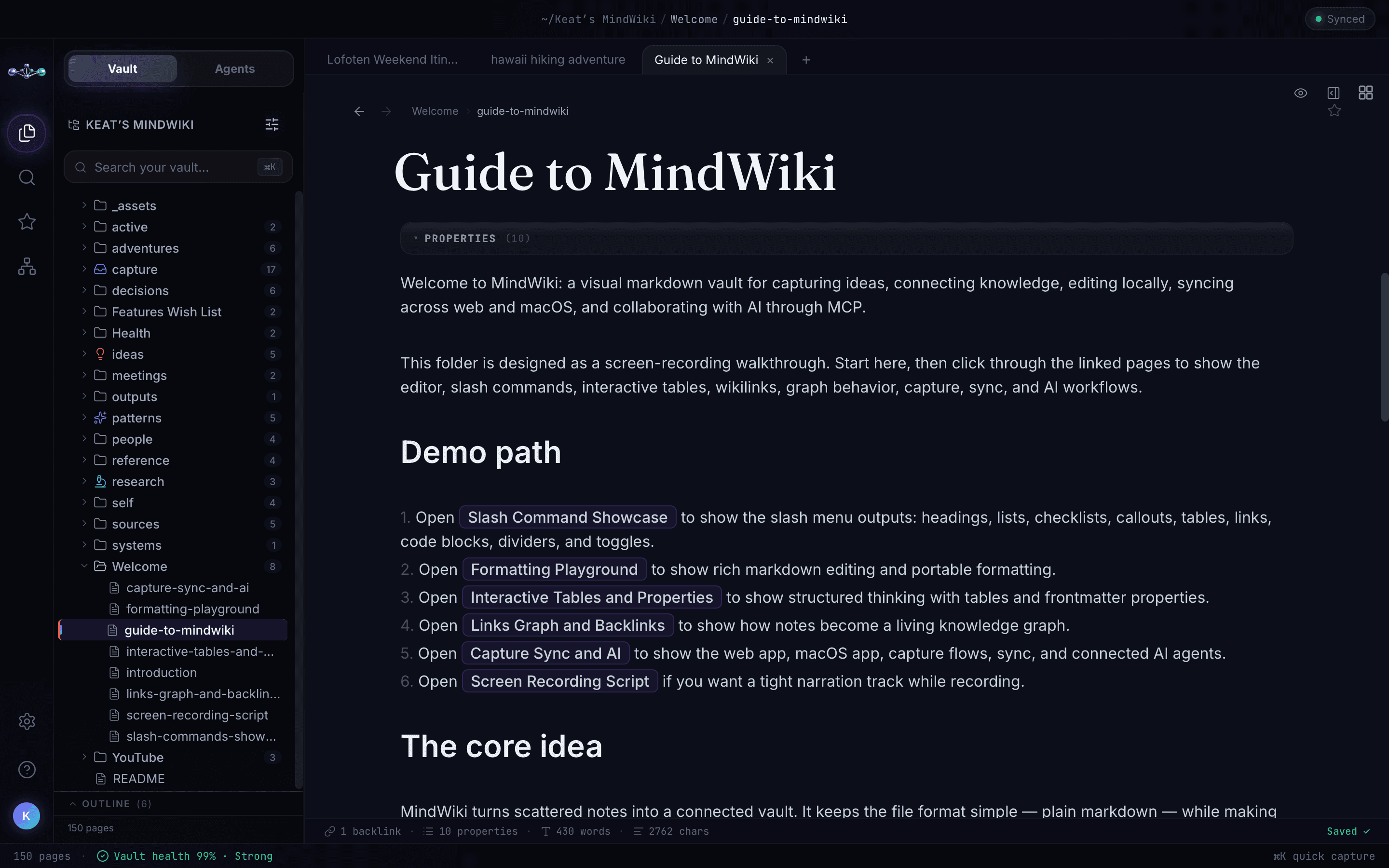
Task: Click 1 backlink in status bar
Action: (x=362, y=831)
